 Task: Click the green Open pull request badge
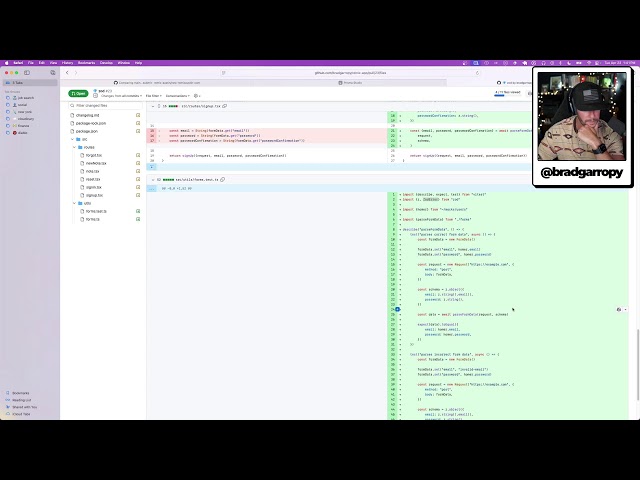click(x=78, y=93)
